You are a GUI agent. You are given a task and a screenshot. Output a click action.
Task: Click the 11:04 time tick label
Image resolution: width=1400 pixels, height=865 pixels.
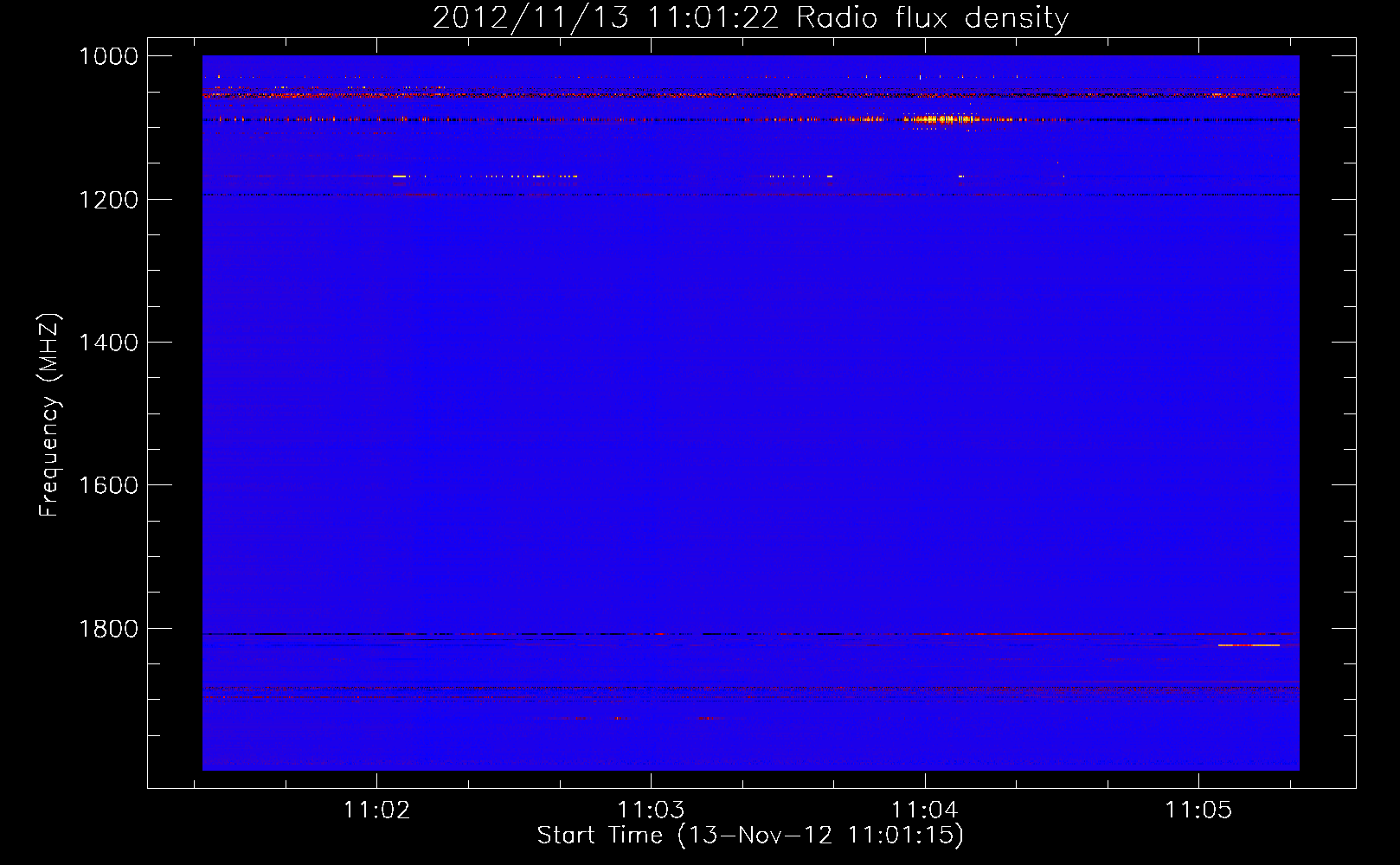925,810
